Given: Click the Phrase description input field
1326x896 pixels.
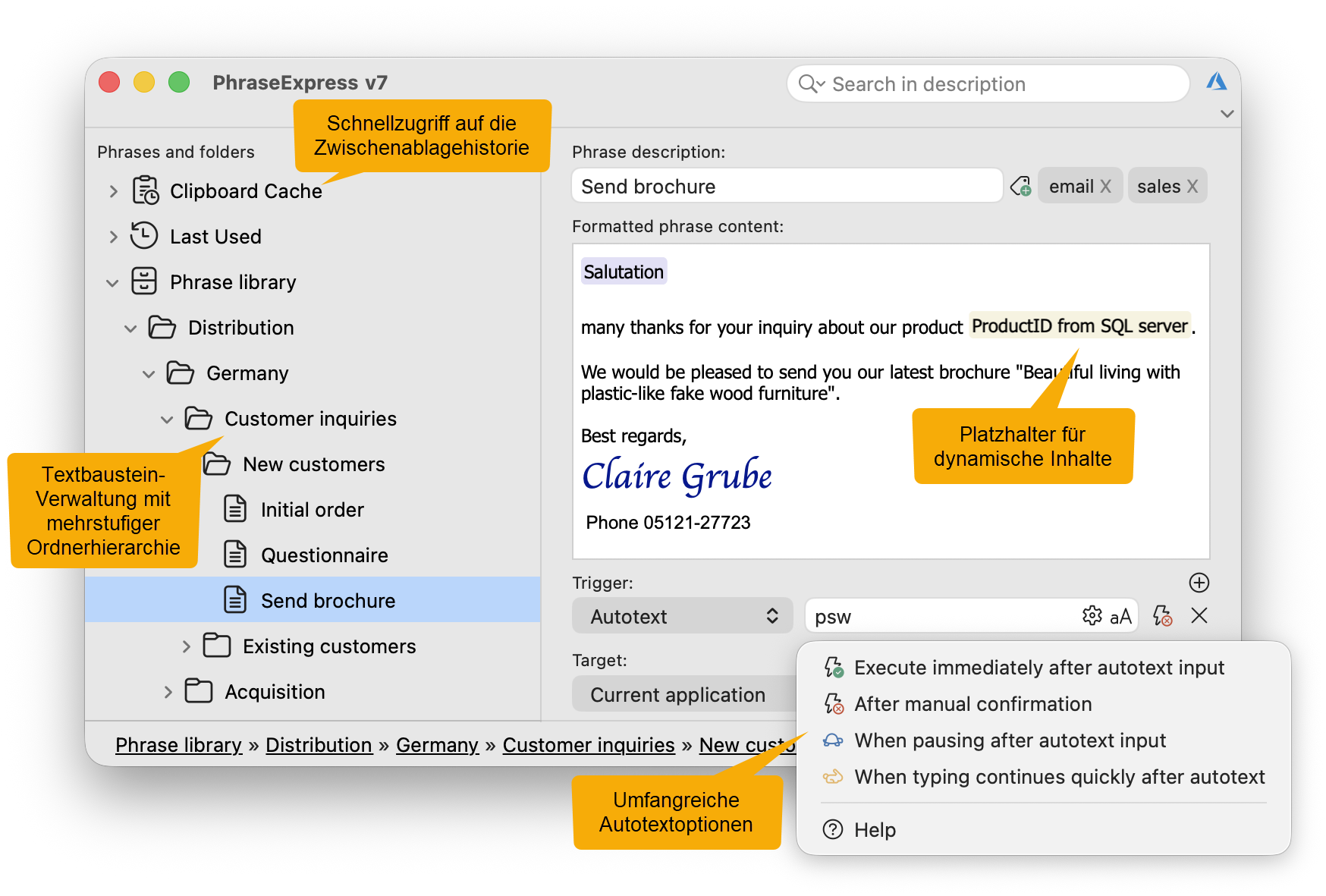Looking at the screenshot, I should coord(786,187).
